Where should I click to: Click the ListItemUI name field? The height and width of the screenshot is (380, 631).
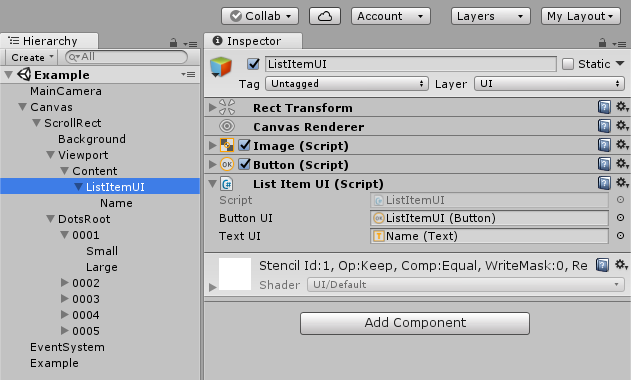[x=411, y=64]
